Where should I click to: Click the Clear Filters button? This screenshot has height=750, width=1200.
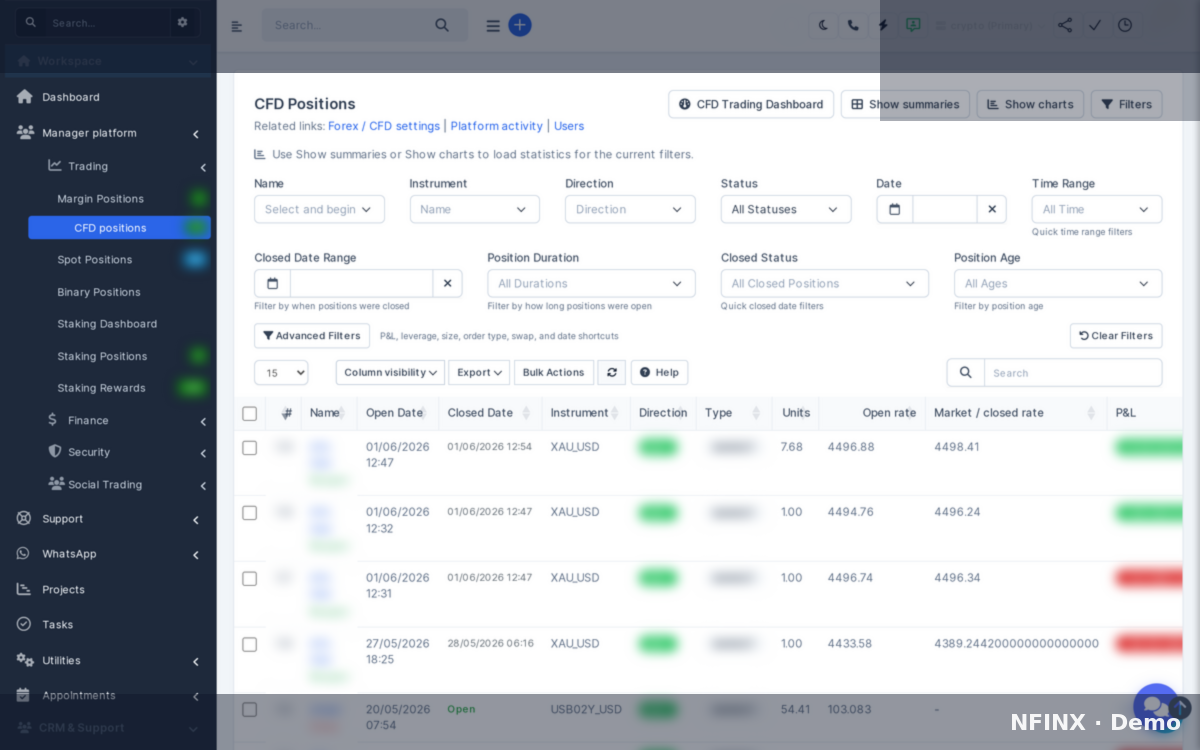(1116, 336)
